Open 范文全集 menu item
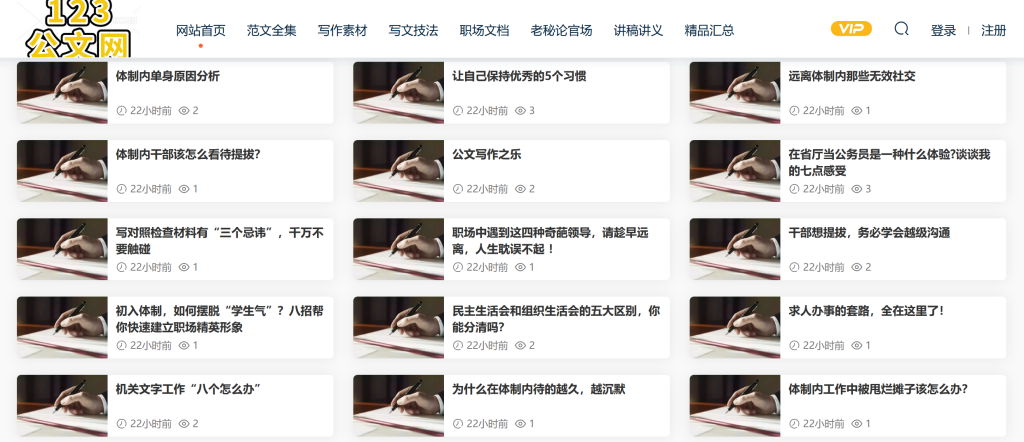The width and height of the screenshot is (1024, 442). (x=272, y=30)
